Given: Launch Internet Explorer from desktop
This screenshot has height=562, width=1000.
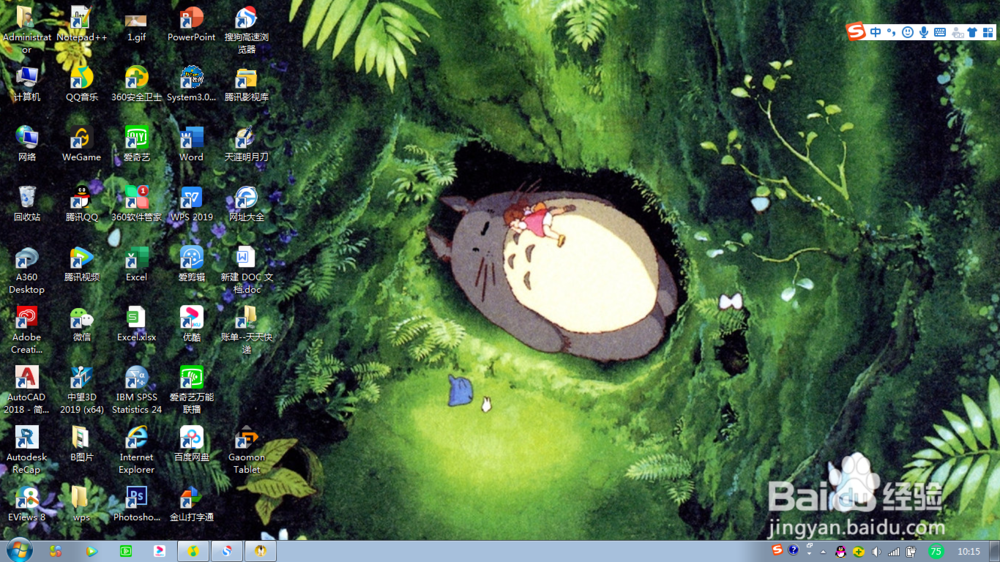Looking at the screenshot, I should tap(136, 450).
